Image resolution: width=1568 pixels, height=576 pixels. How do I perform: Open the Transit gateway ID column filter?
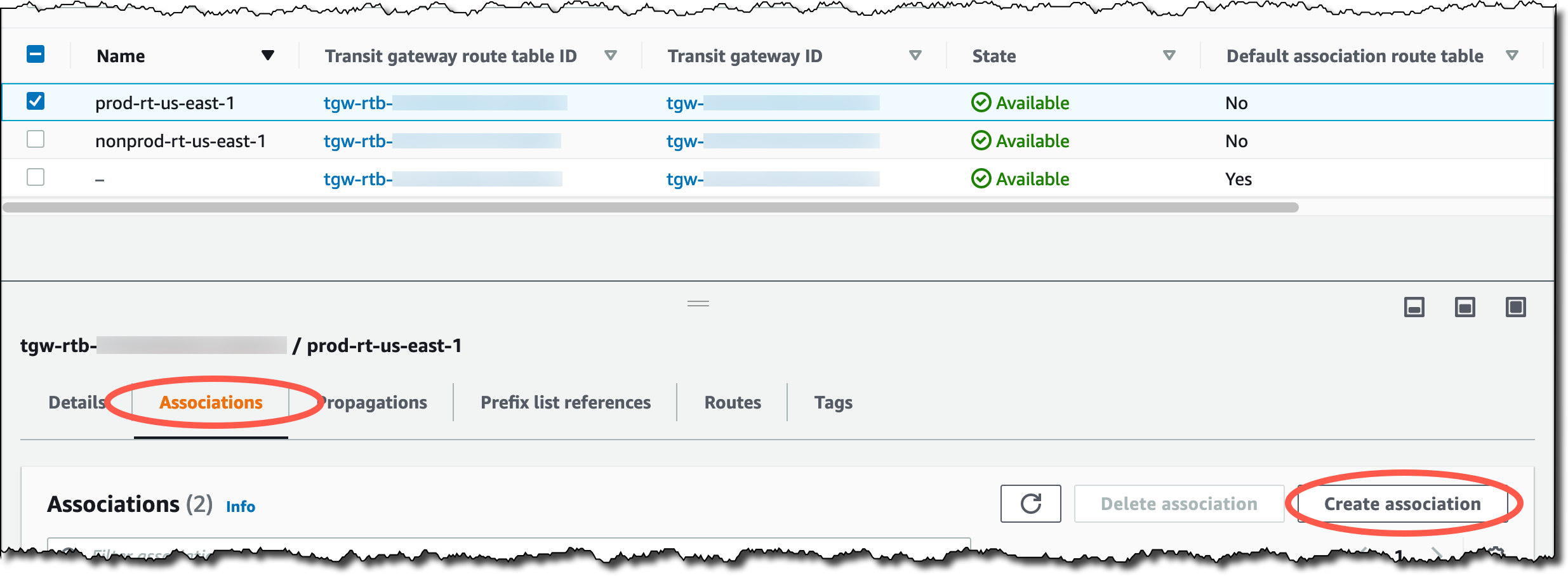coord(915,55)
